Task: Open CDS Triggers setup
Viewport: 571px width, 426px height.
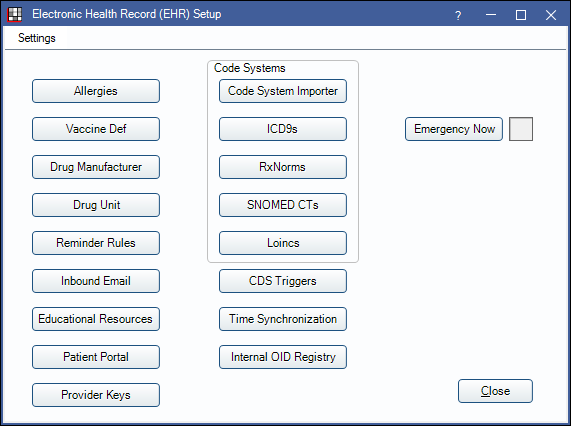Action: pos(283,281)
